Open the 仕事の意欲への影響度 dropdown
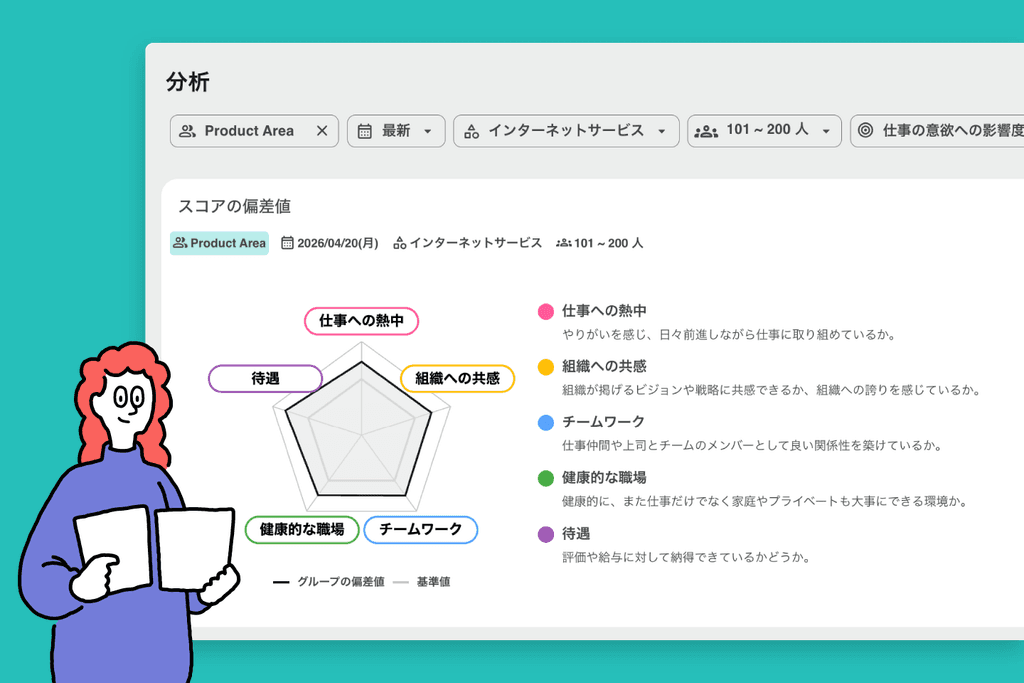This screenshot has height=683, width=1024. coord(937,131)
